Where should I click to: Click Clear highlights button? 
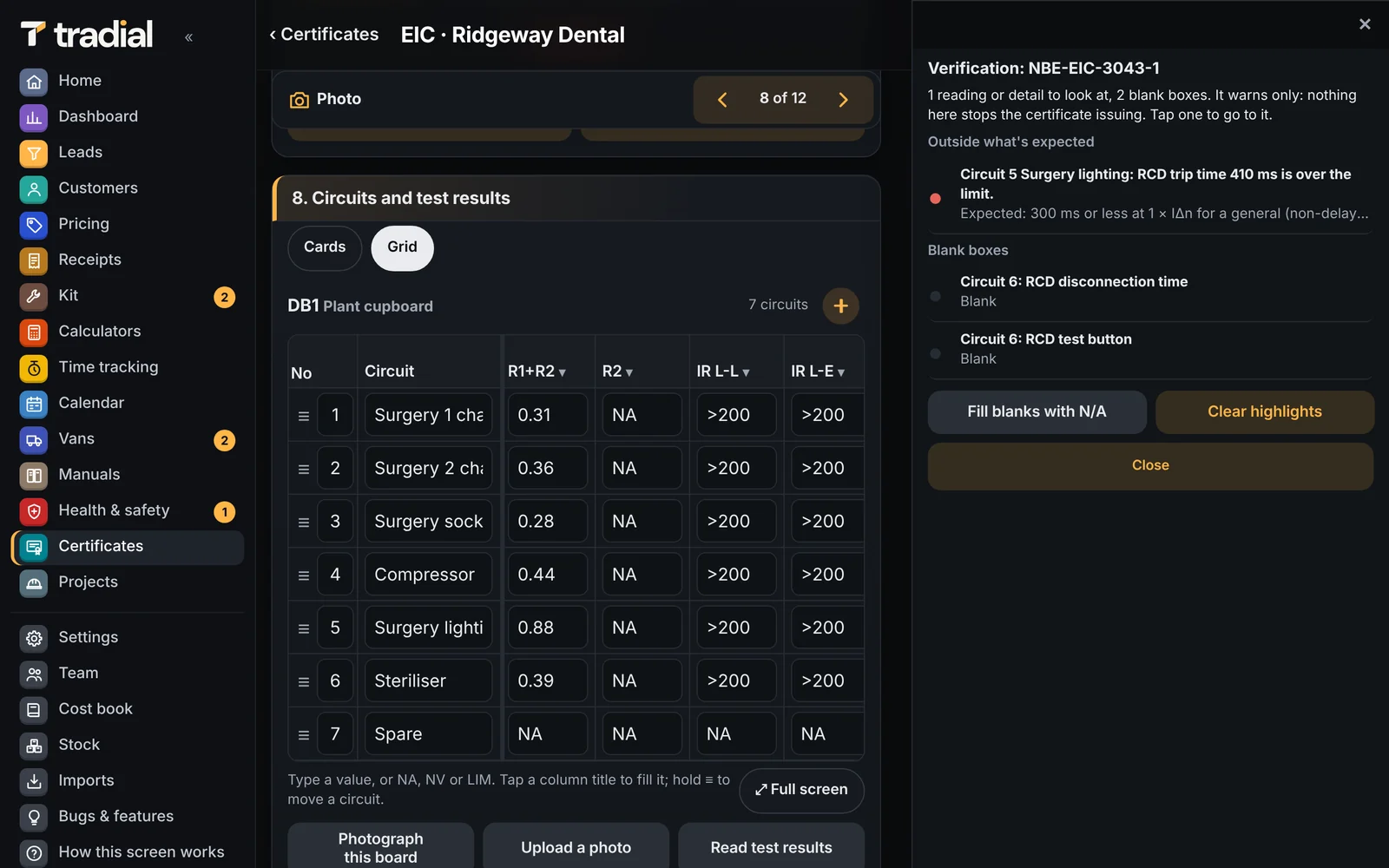(x=1264, y=412)
